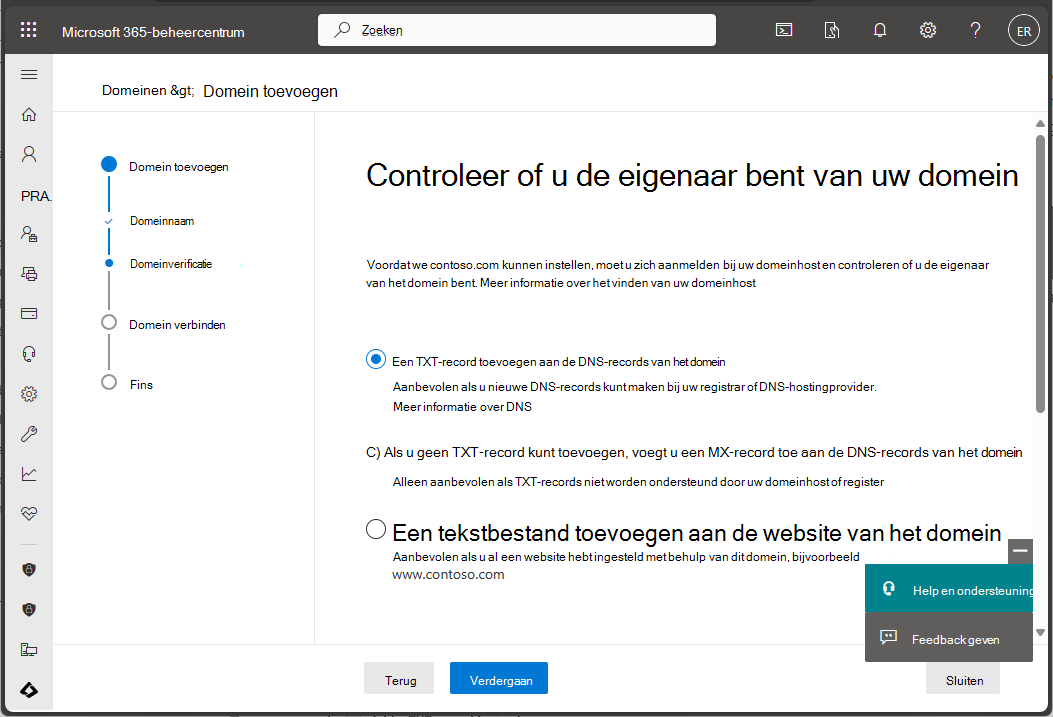Minimize the help widget panel
The width and height of the screenshot is (1053, 717).
tap(1020, 551)
